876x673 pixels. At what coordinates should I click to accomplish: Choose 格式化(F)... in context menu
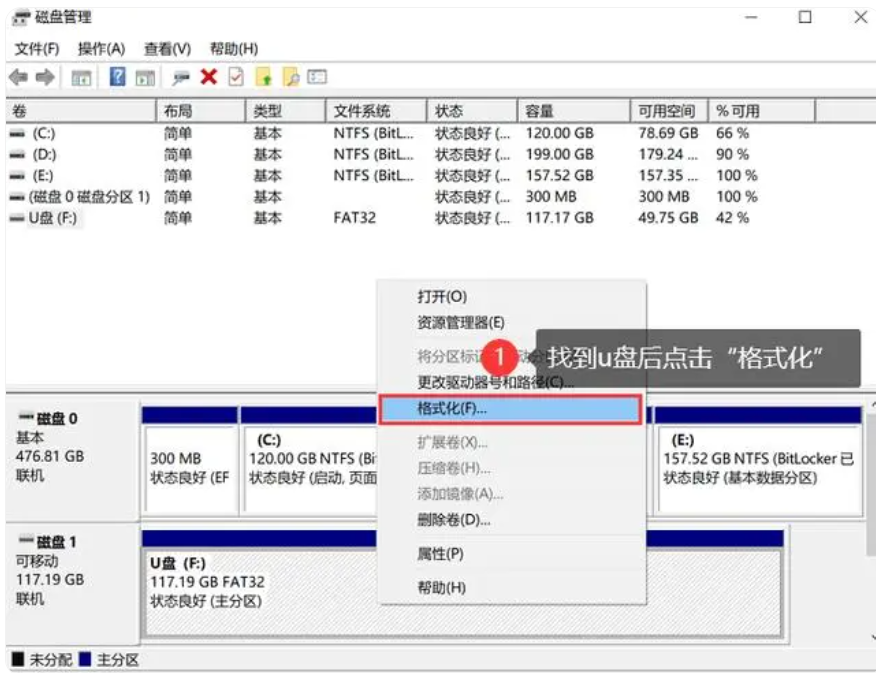click(x=452, y=408)
